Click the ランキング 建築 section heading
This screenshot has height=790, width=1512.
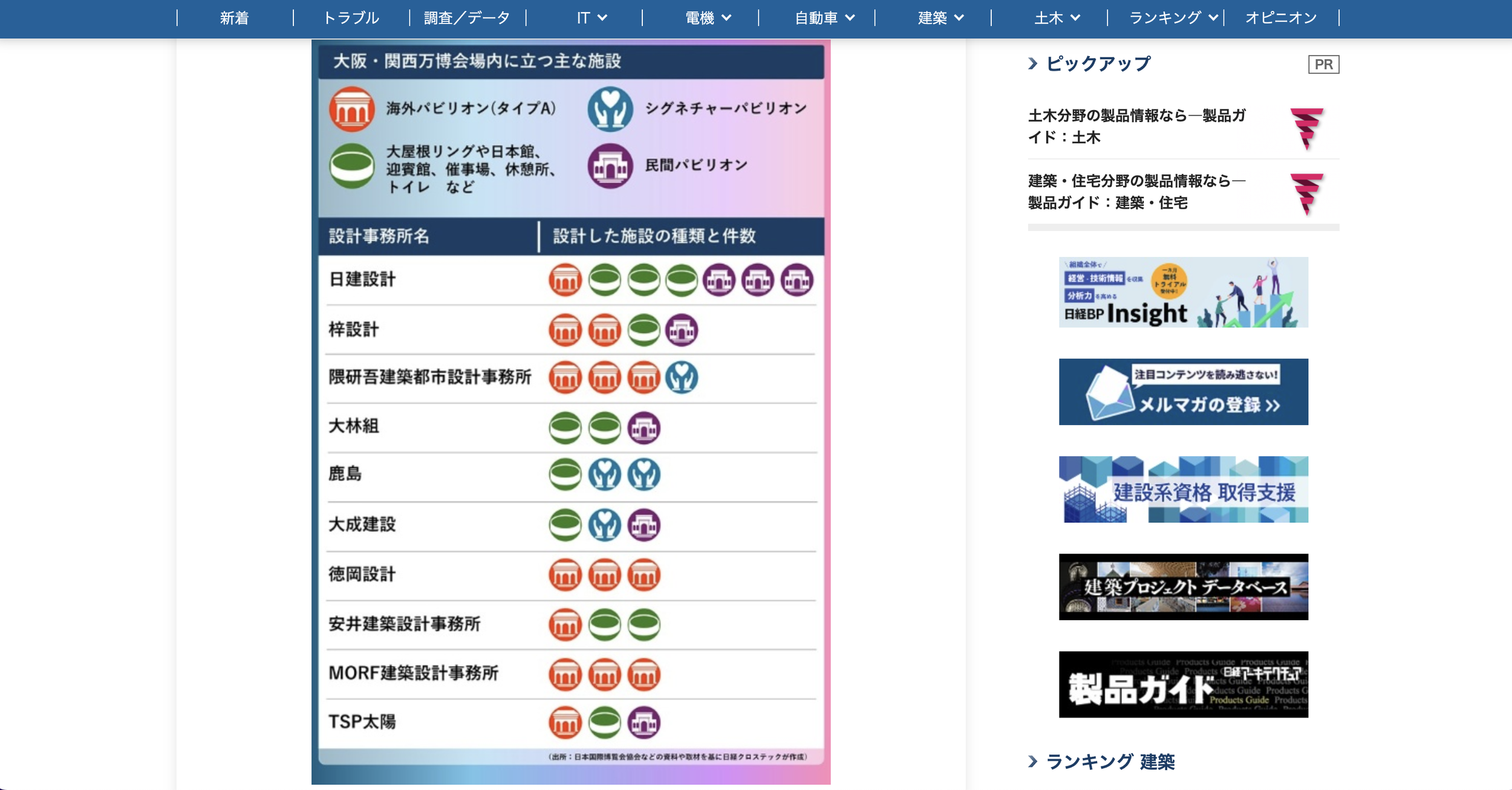click(1110, 762)
